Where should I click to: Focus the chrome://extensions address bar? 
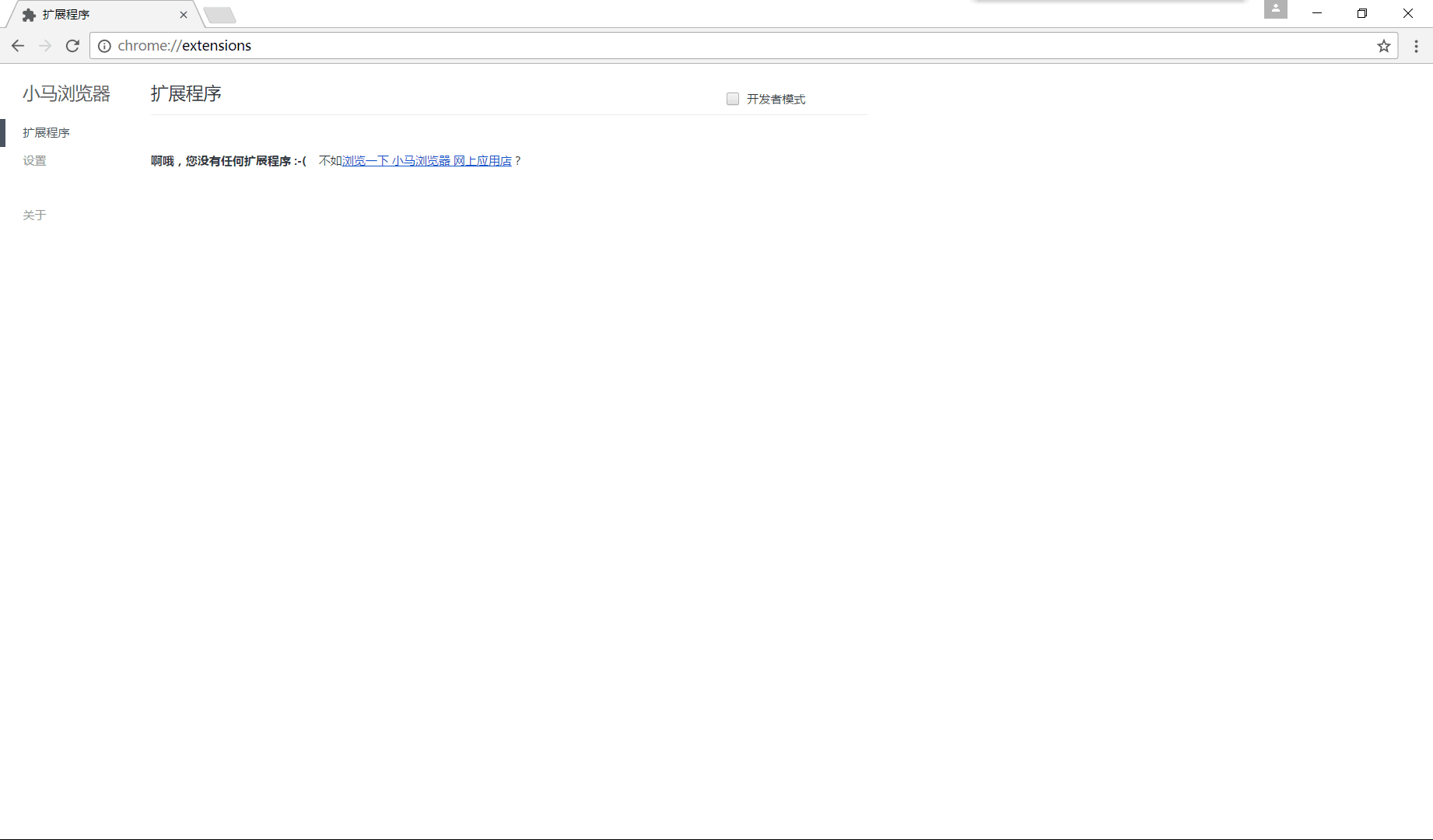coord(743,46)
